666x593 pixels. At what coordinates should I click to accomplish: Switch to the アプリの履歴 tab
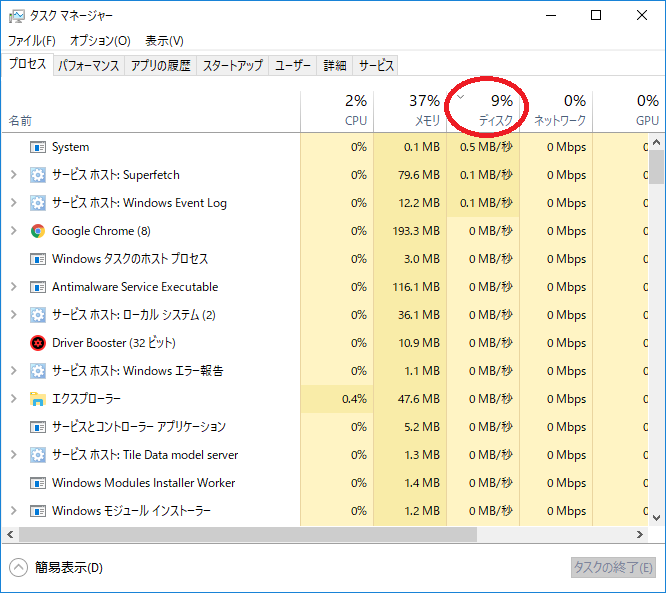pos(161,65)
